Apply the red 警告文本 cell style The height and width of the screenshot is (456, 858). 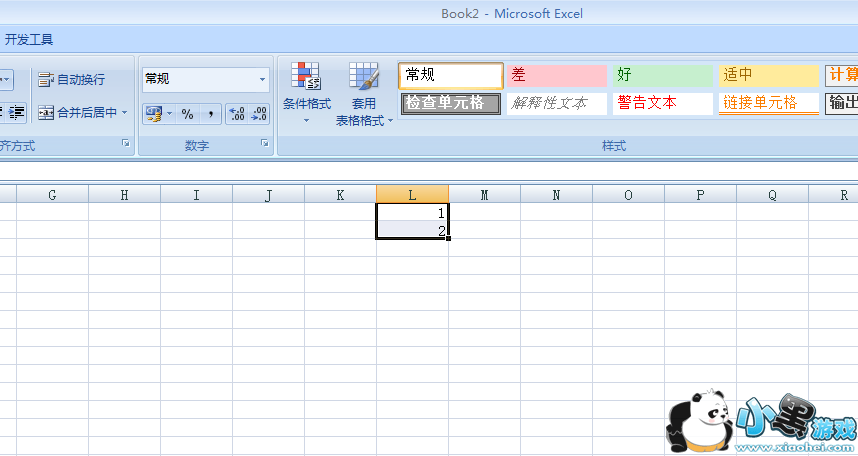[663, 103]
